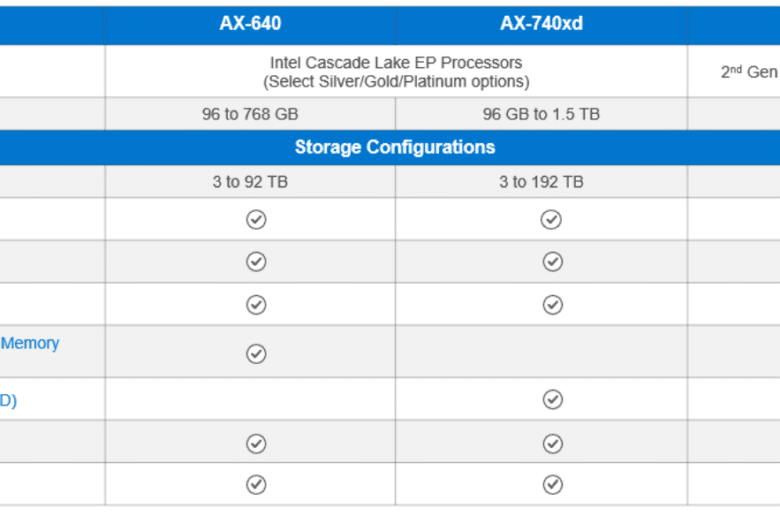This screenshot has height=516, width=780.
Task: Open the blue Memory link
Action: (30, 343)
